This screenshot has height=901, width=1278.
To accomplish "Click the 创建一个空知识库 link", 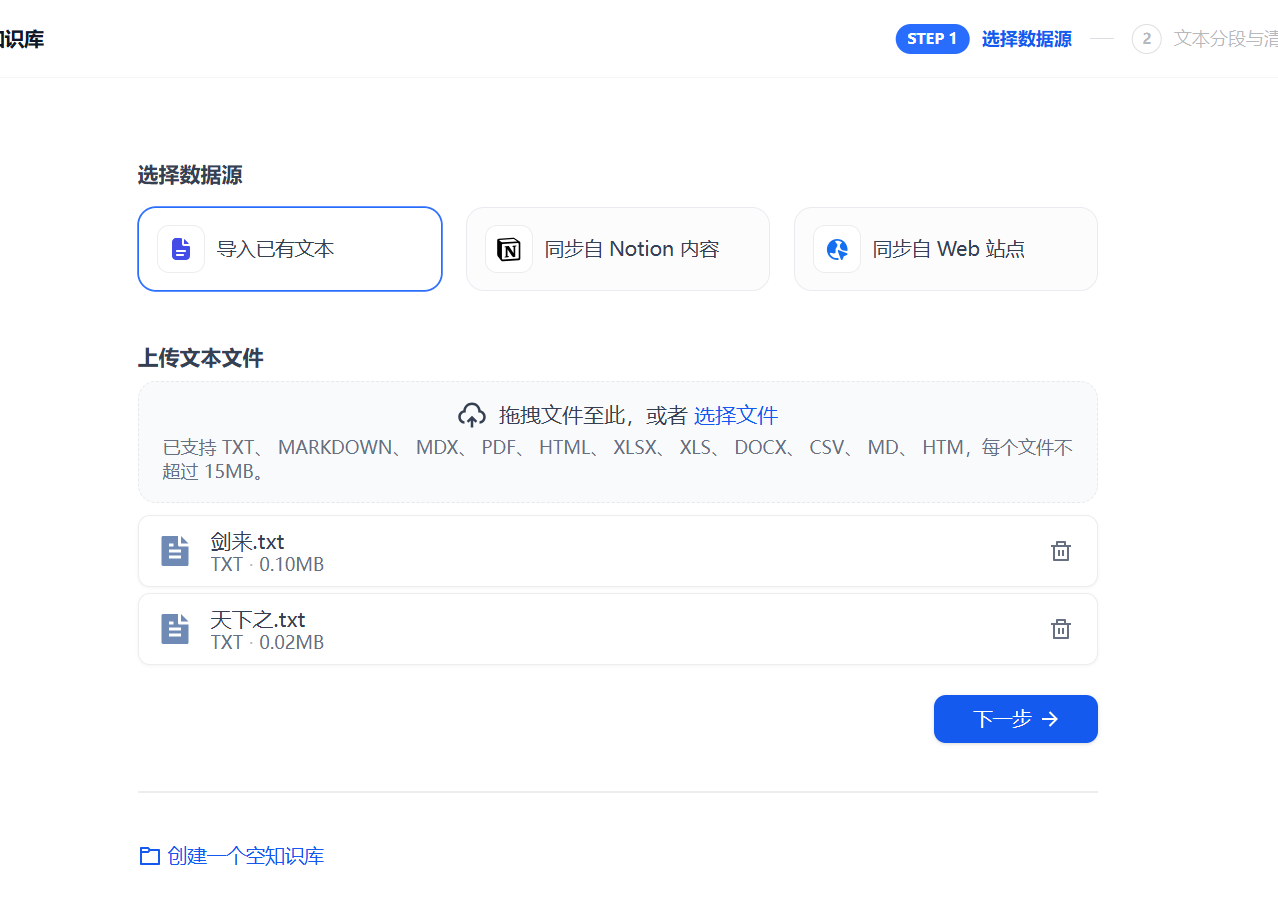I will (x=246, y=856).
